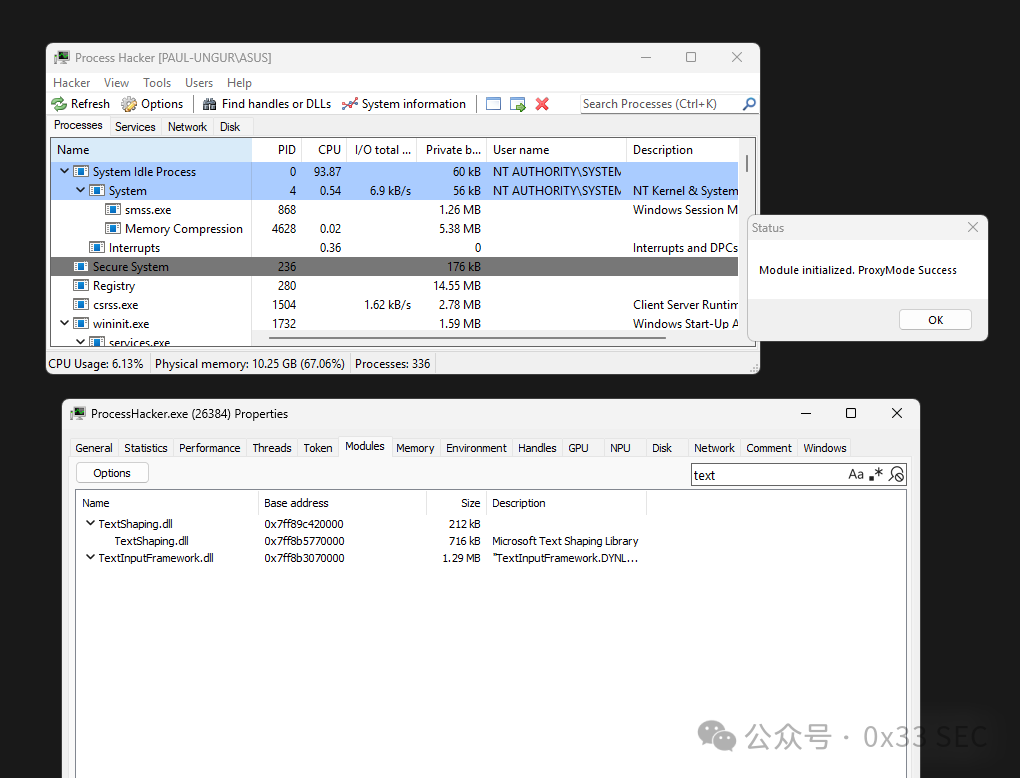Switch to the Network tab in Process Hacker main window
1020x778 pixels.
pos(187,127)
